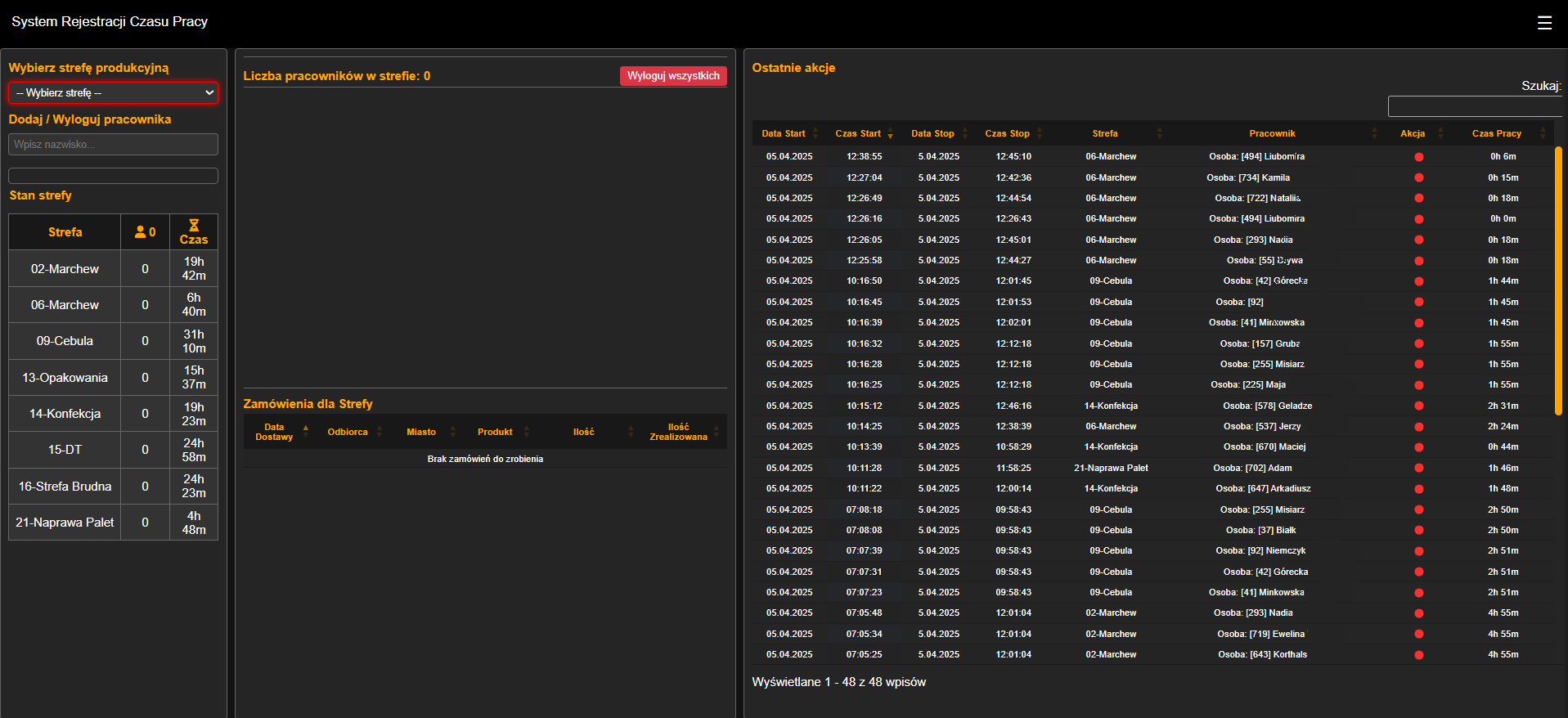Click sort arrows next to Pracownik header

(1374, 133)
